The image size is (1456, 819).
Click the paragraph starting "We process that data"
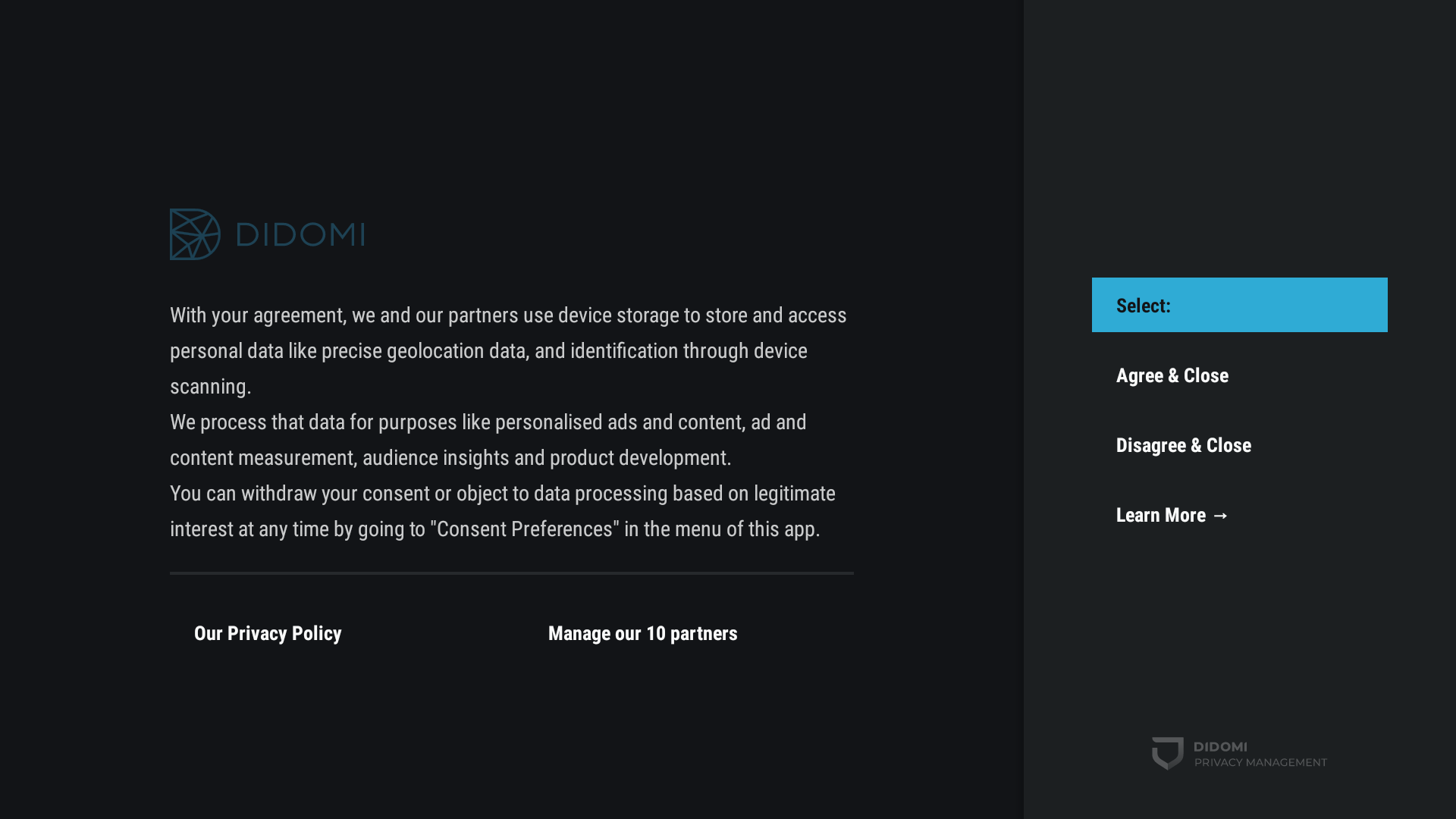pyautogui.click(x=488, y=440)
